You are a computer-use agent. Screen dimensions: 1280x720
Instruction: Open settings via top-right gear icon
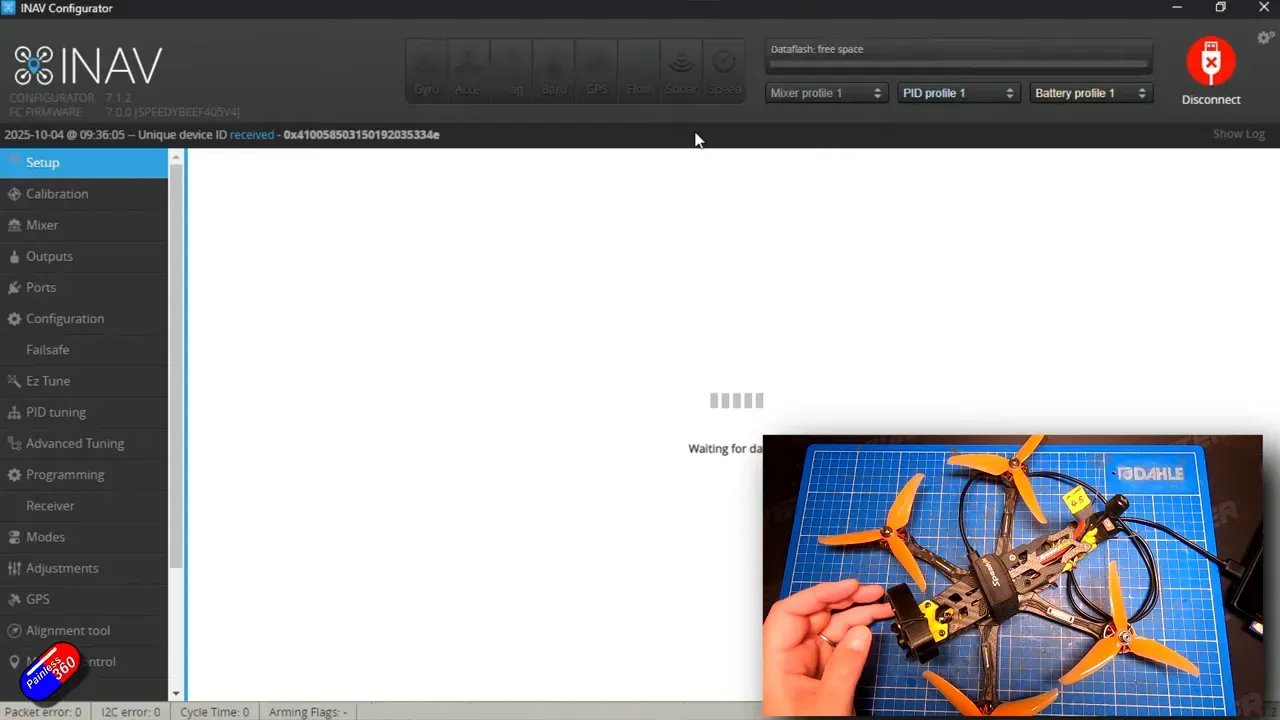click(1265, 38)
